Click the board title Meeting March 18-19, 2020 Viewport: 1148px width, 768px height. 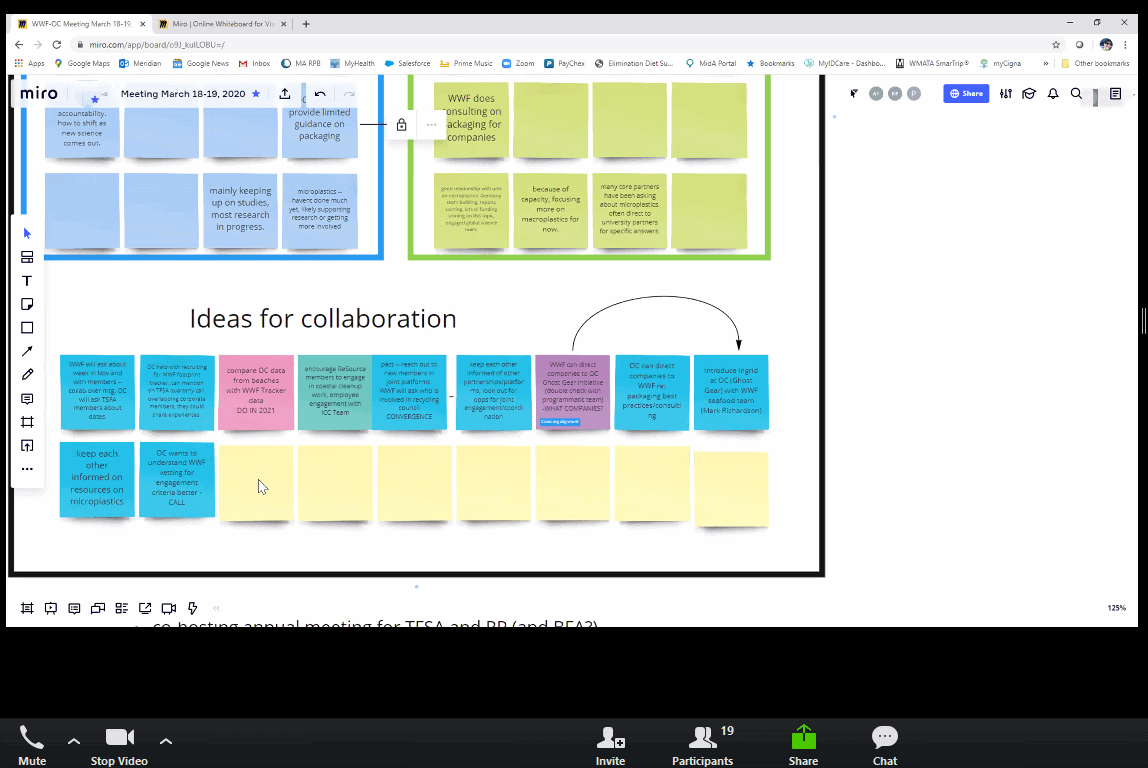pos(183,94)
